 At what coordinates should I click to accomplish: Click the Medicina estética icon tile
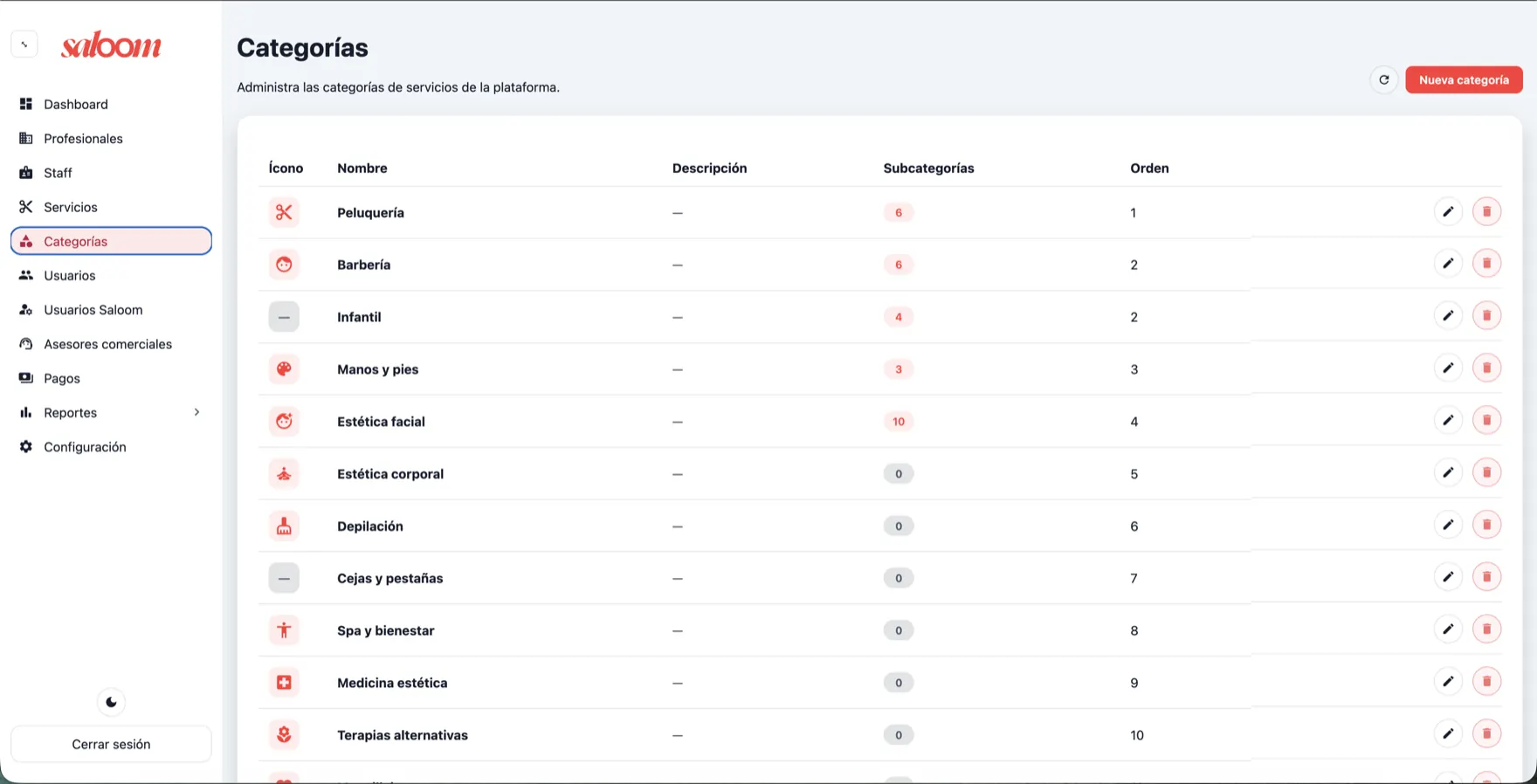pyautogui.click(x=284, y=683)
